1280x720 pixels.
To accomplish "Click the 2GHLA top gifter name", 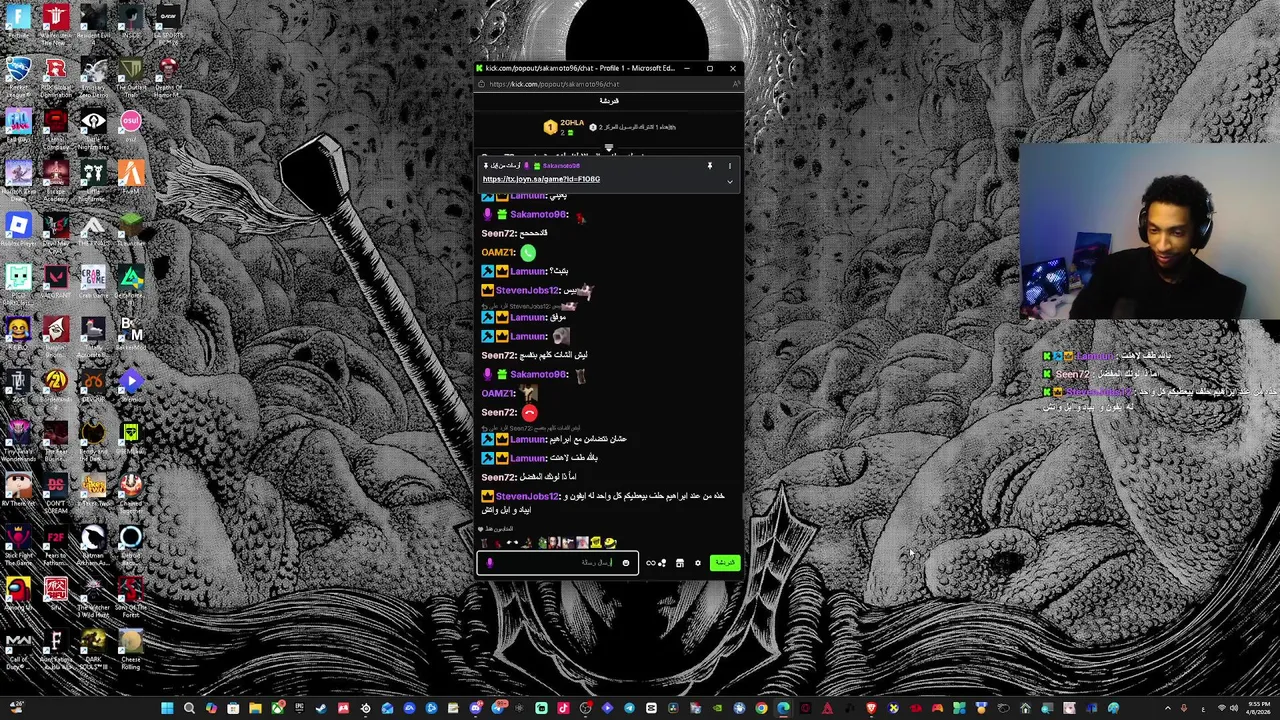I will pos(572,123).
